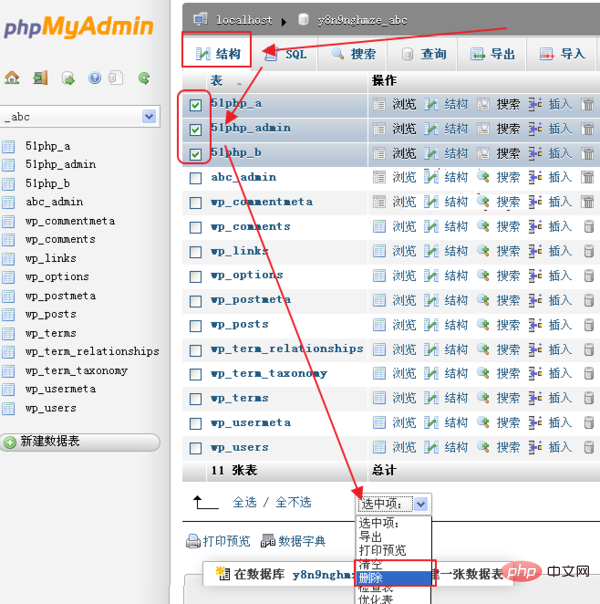Click the empty trash icon for abc_admin
Image resolution: width=600 pixels, height=604 pixels.
(588, 177)
